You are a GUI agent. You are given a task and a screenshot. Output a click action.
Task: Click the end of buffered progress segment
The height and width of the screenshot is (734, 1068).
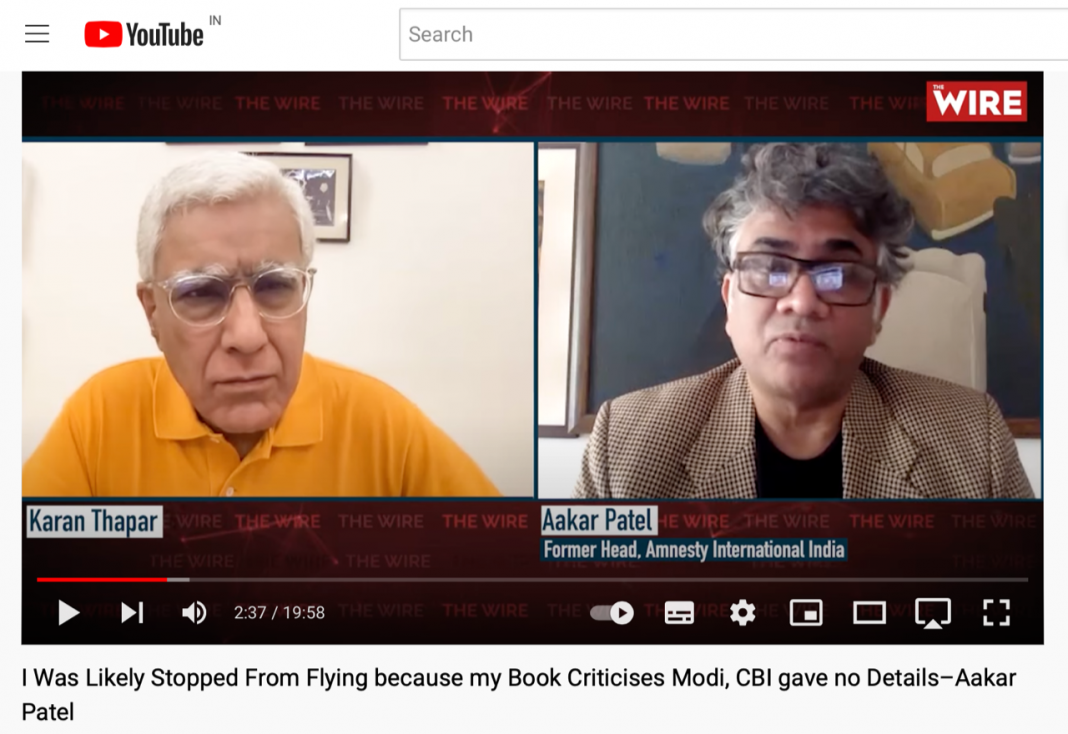188,579
